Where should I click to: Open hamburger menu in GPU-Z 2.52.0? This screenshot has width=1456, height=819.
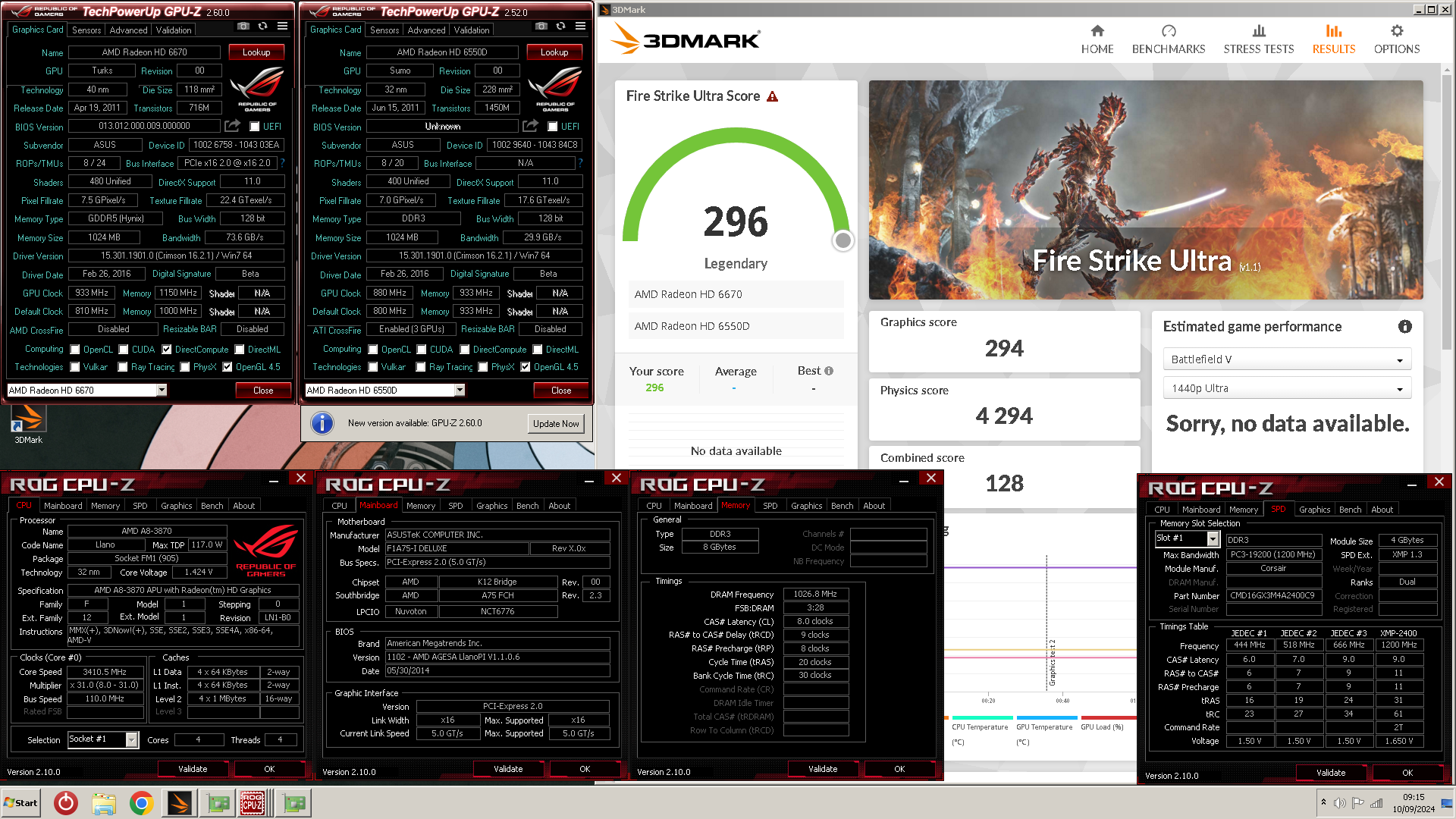[x=580, y=26]
